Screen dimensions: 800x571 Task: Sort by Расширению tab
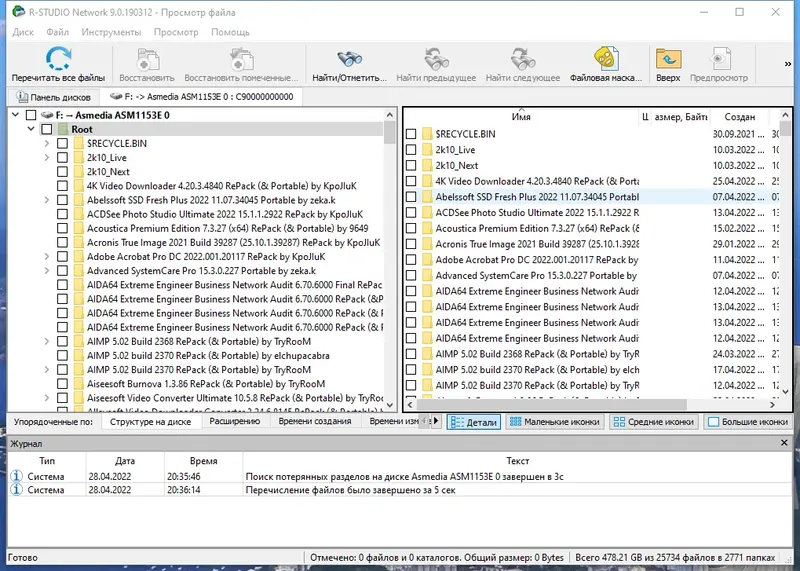point(235,421)
